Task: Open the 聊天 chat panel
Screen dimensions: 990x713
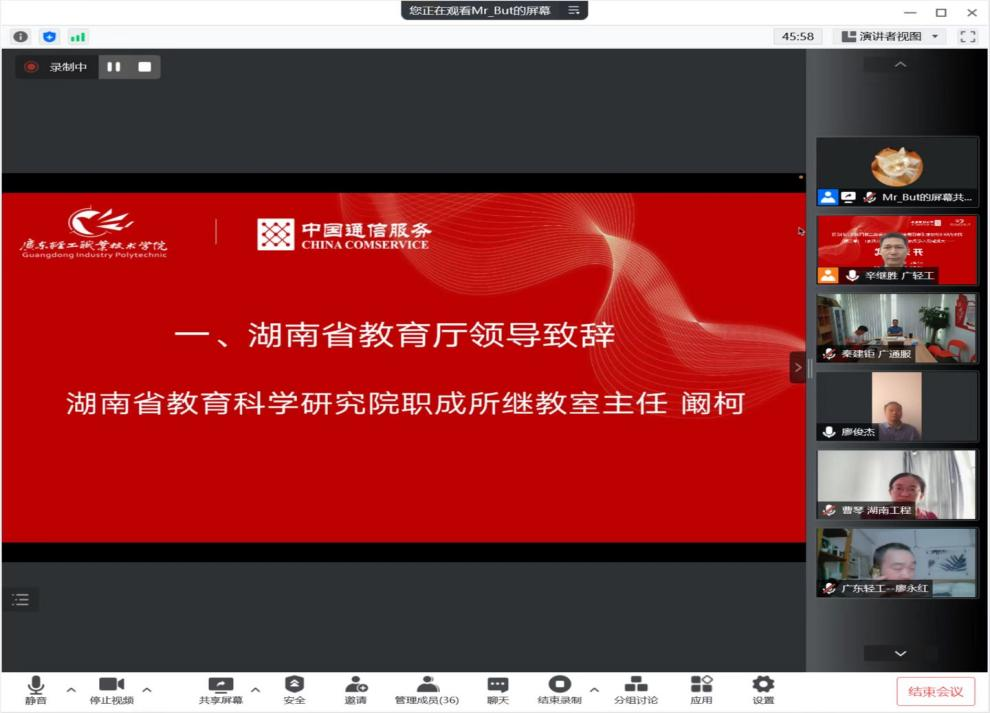Action: (497, 689)
